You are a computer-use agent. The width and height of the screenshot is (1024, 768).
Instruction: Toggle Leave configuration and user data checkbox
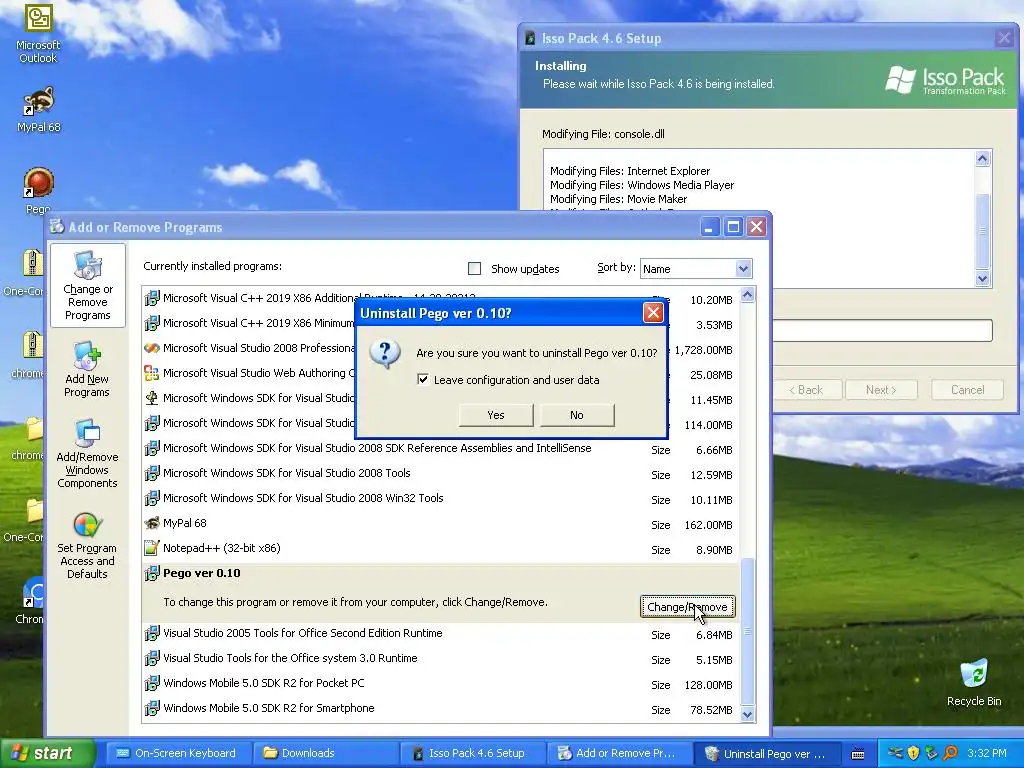click(423, 379)
